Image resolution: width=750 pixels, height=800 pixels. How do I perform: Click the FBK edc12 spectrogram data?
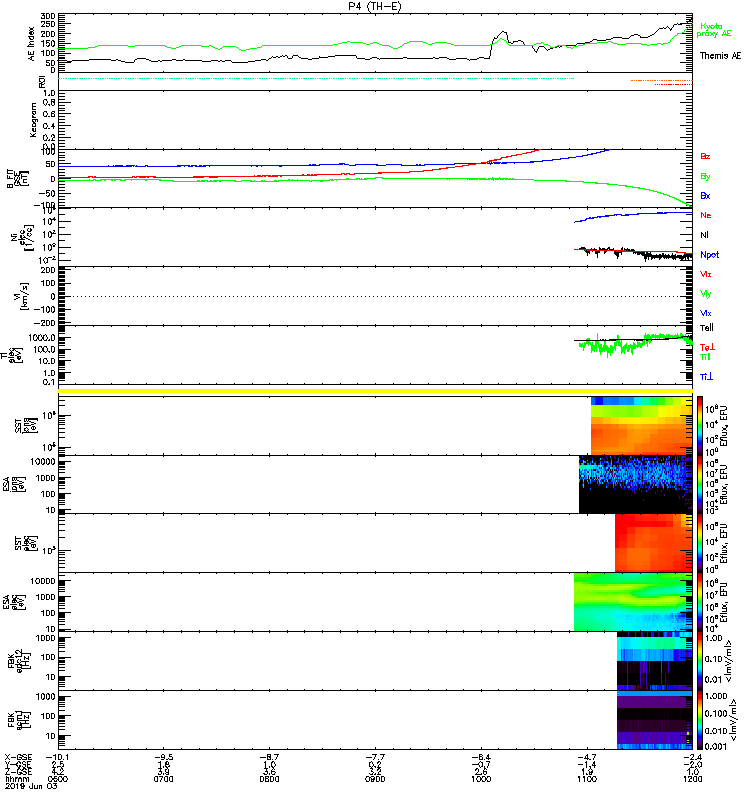coord(655,660)
